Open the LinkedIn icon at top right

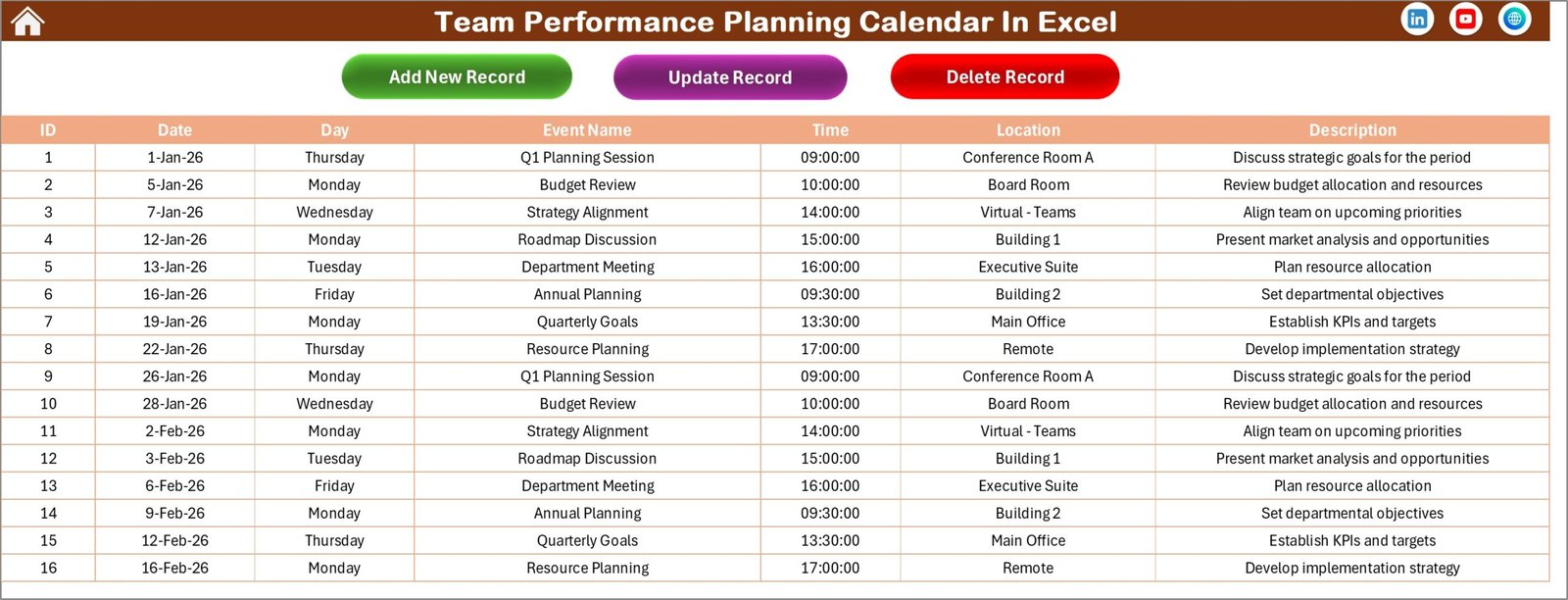coord(1417,18)
